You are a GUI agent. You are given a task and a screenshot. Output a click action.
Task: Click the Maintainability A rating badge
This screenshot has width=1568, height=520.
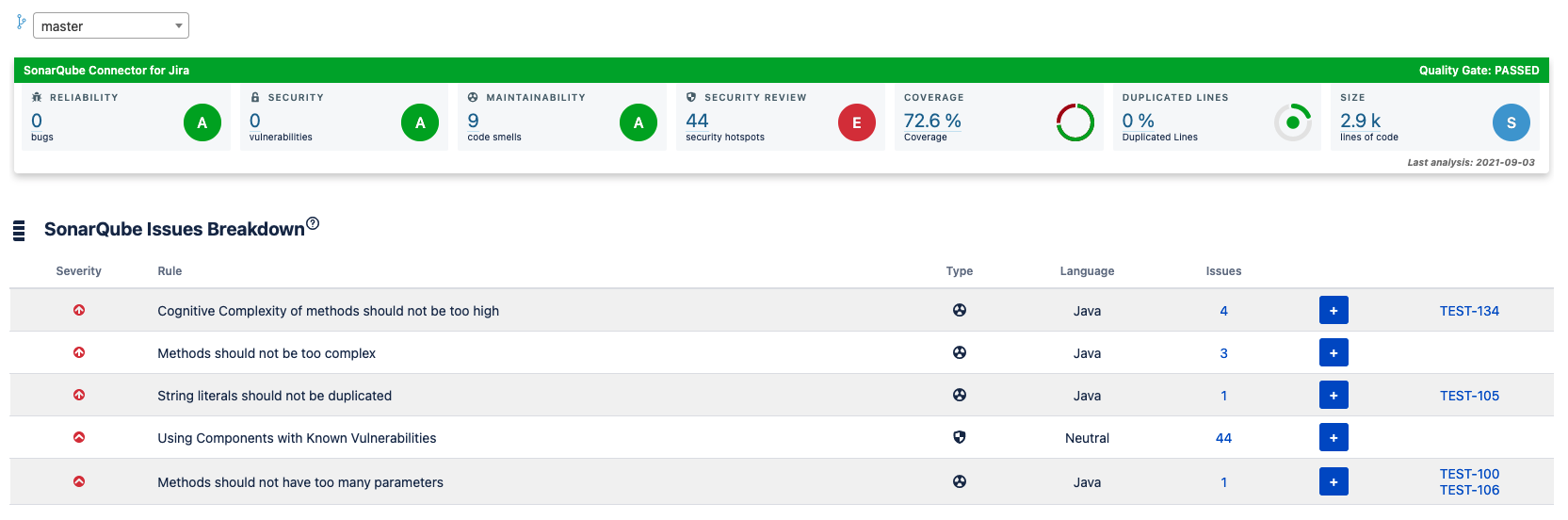point(639,122)
